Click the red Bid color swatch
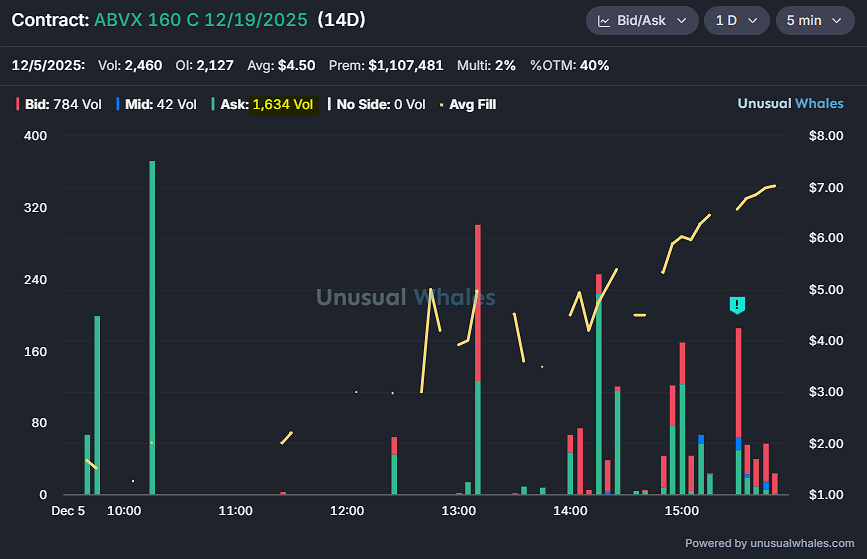The image size is (867, 559). point(18,104)
